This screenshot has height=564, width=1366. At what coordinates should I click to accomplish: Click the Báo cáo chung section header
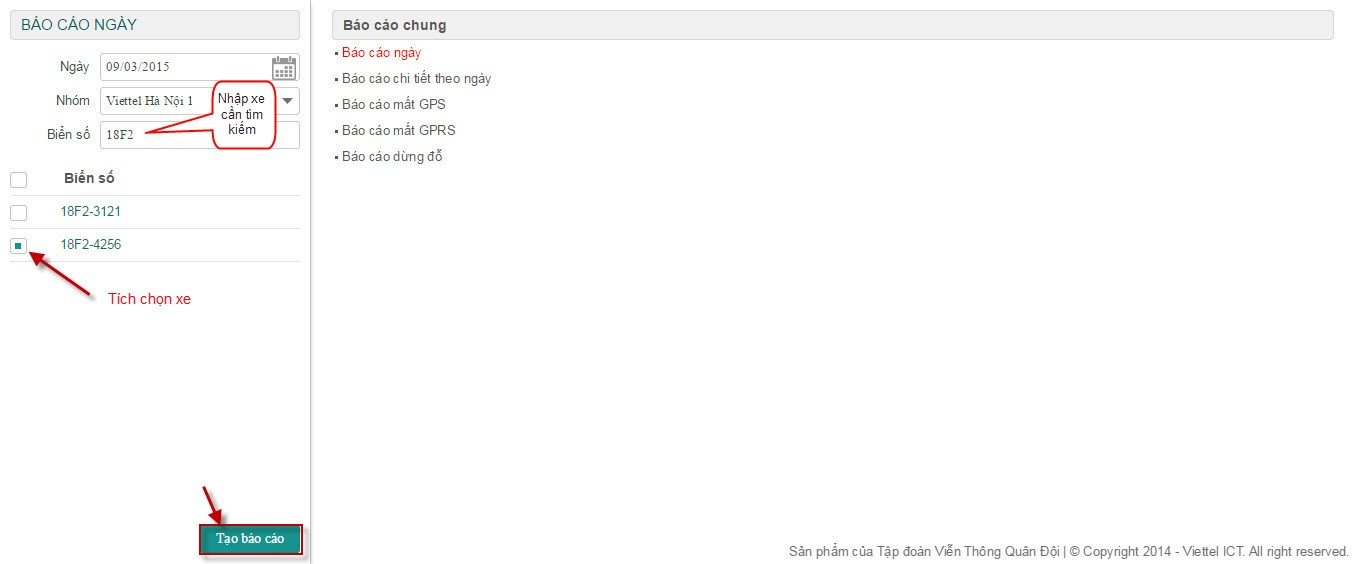pyautogui.click(x=833, y=25)
